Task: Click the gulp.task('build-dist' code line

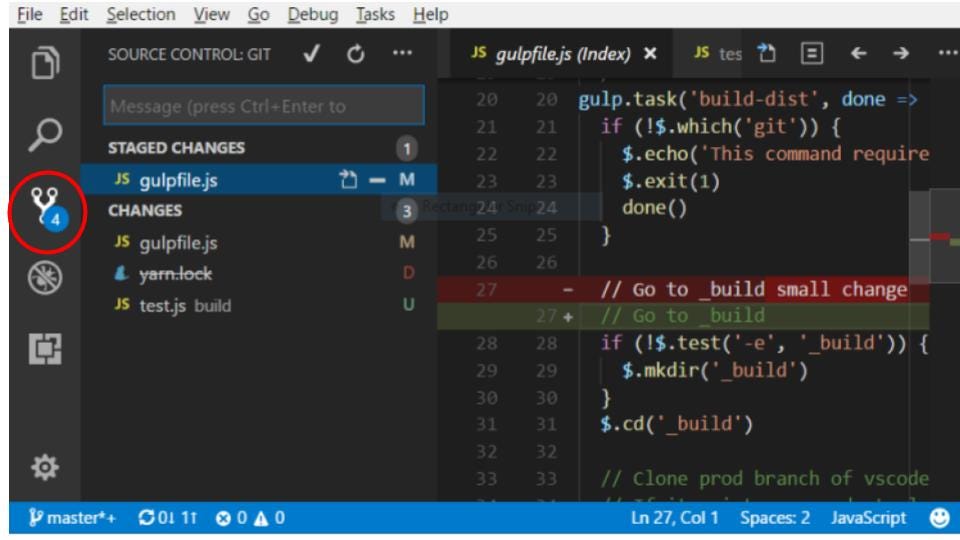Action: 748,99
